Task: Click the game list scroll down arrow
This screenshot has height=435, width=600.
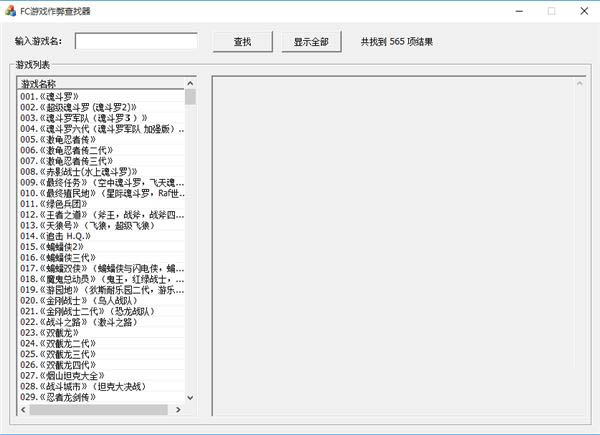Action: (190, 398)
